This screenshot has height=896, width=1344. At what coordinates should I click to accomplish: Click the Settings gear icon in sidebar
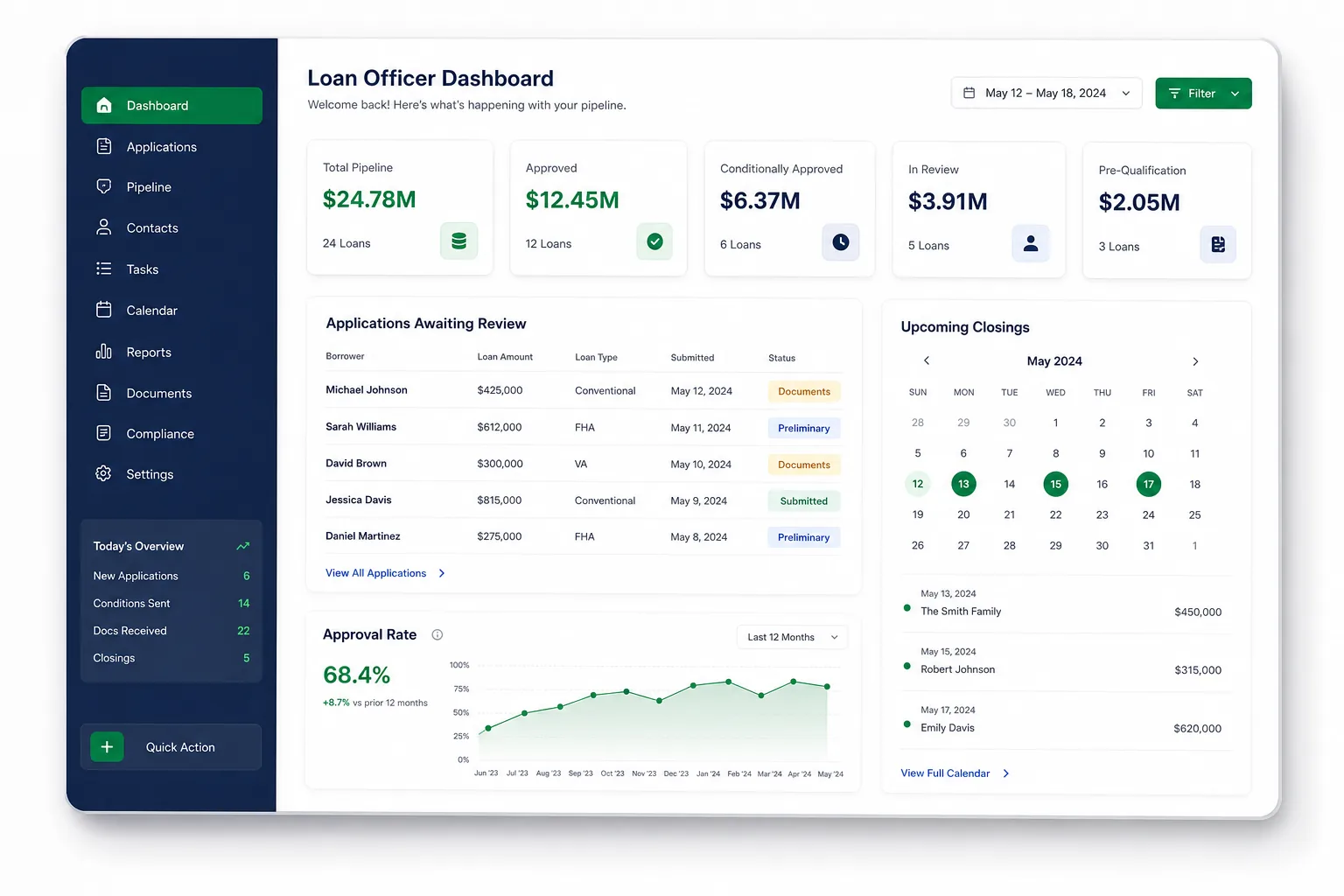104,473
